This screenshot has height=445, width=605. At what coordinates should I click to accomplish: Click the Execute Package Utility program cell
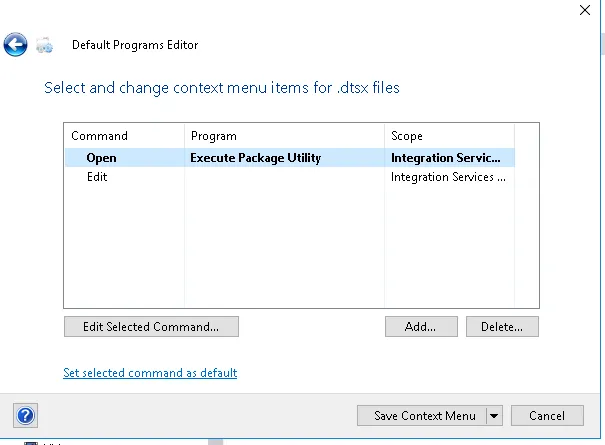(256, 157)
